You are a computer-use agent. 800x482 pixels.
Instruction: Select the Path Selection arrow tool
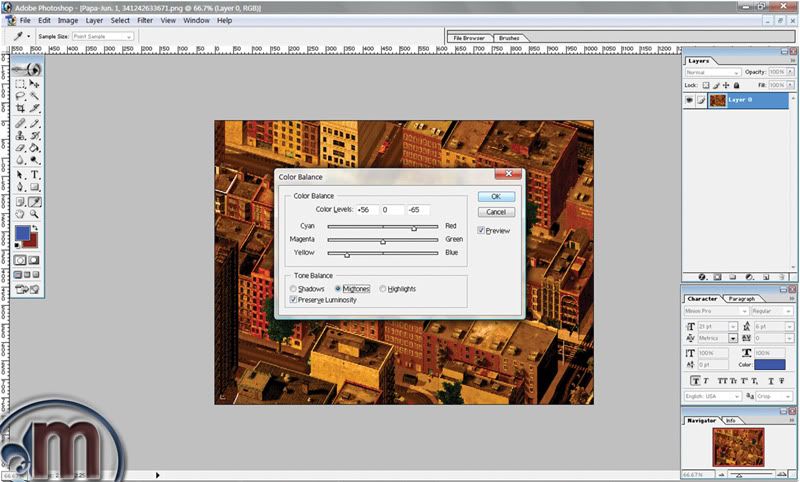(20, 175)
